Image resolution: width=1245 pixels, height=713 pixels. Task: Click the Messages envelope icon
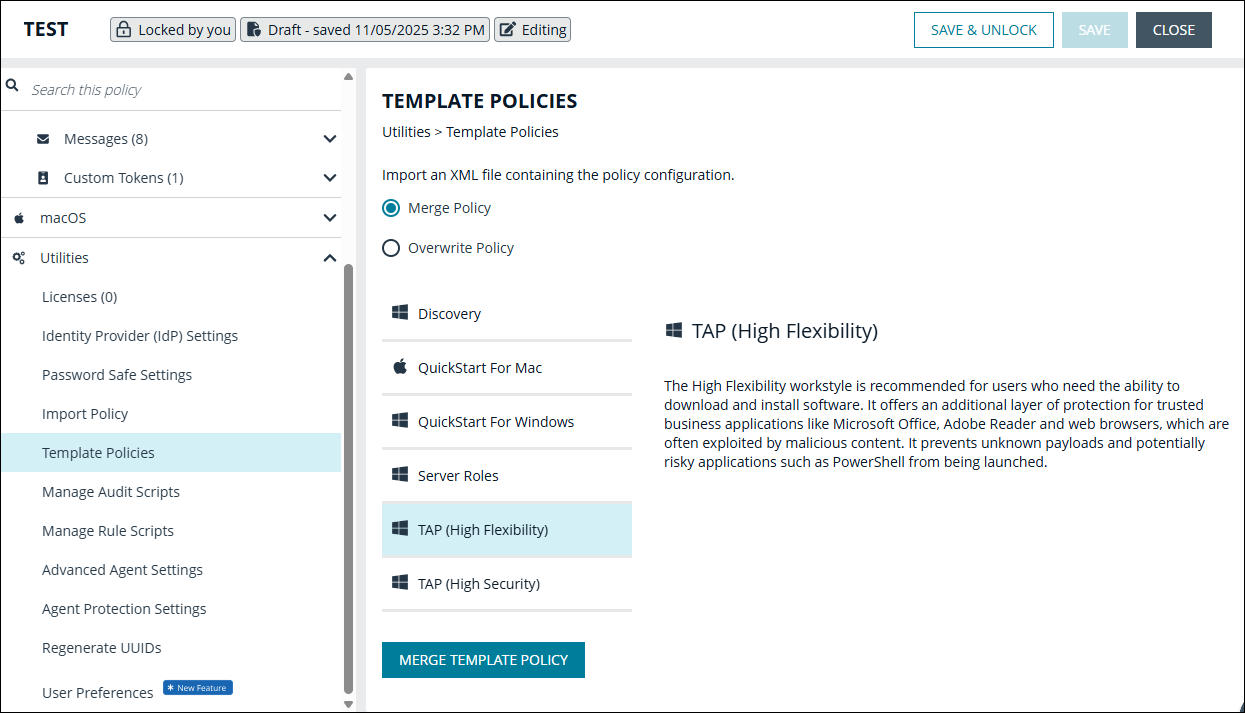click(x=41, y=138)
